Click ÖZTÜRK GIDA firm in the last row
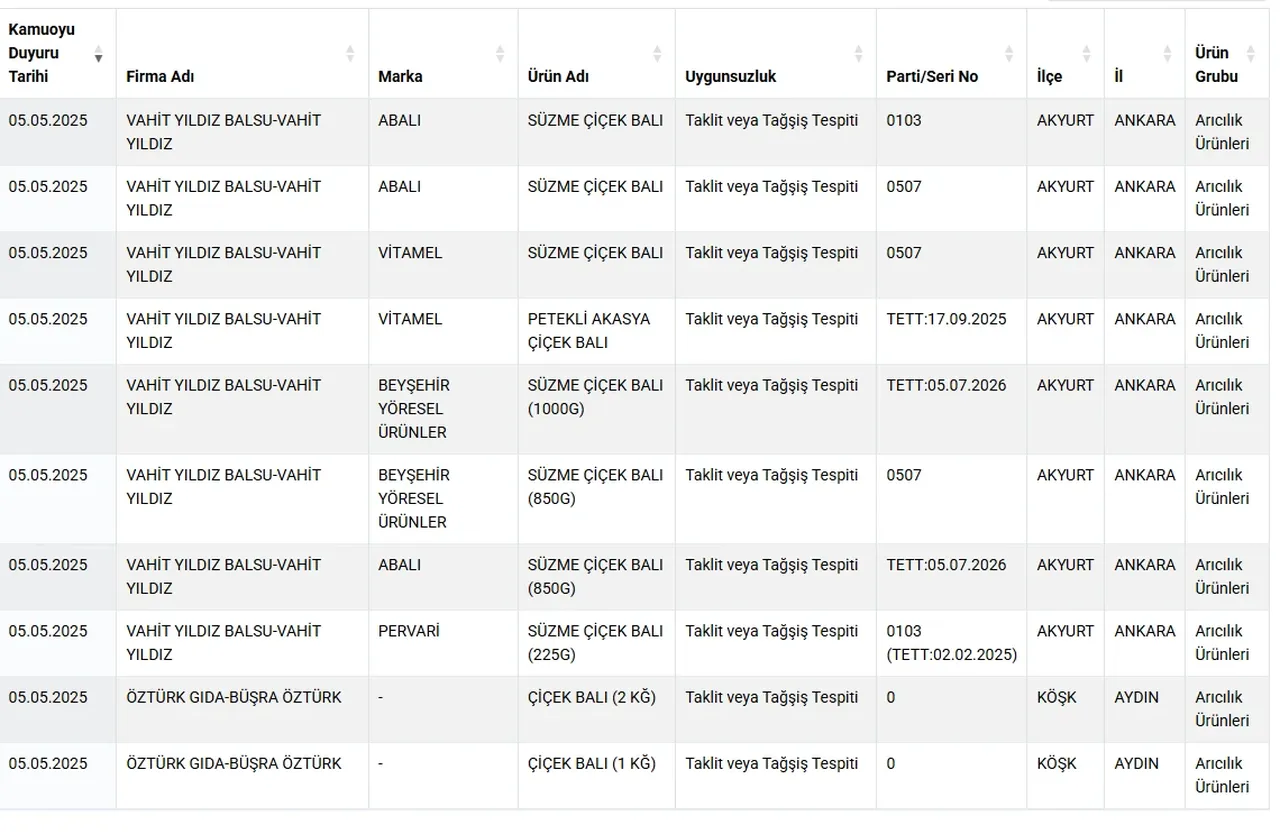Viewport: 1280px width, 834px height. point(234,763)
